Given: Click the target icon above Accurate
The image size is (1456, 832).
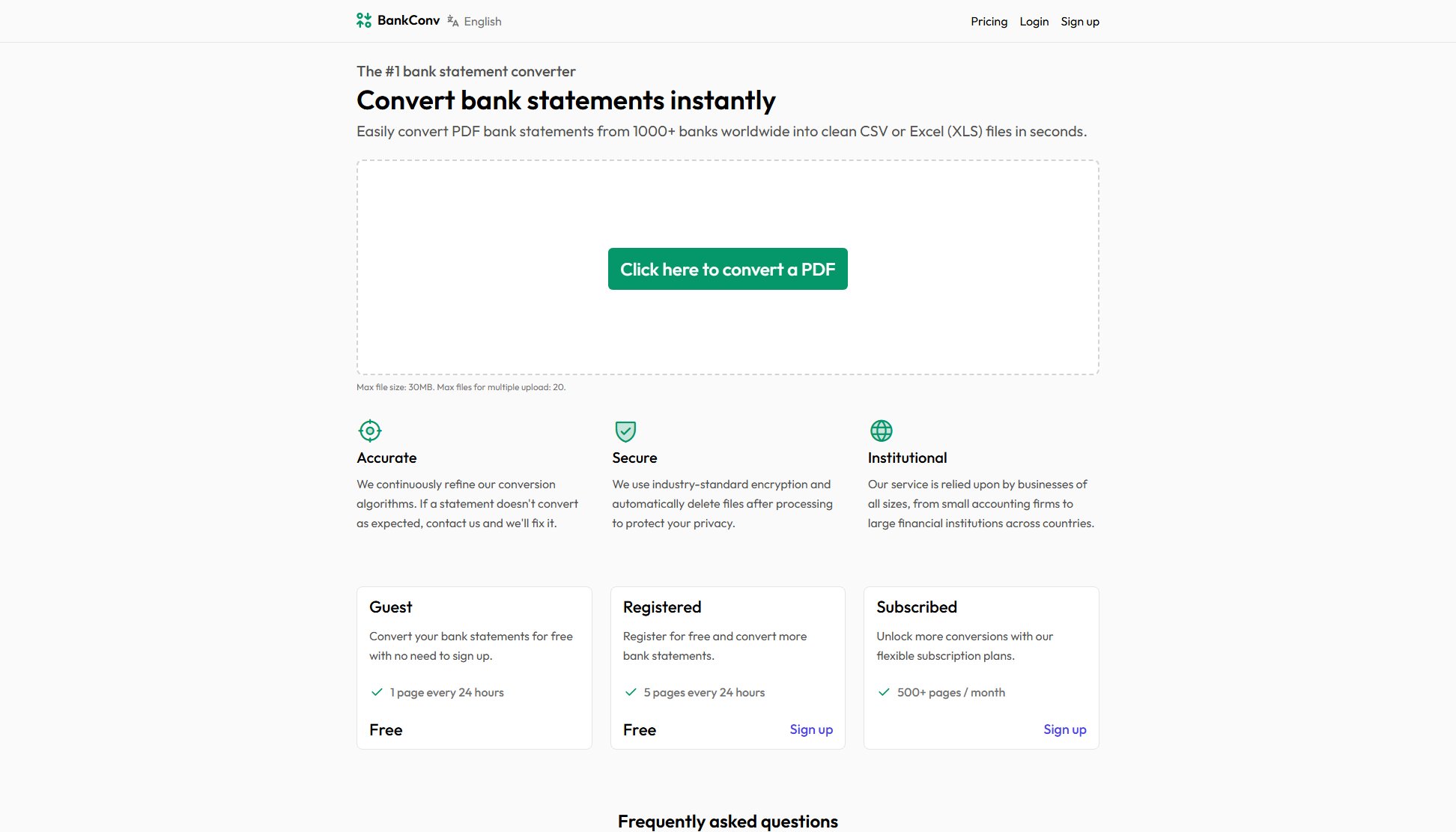Looking at the screenshot, I should pos(369,431).
